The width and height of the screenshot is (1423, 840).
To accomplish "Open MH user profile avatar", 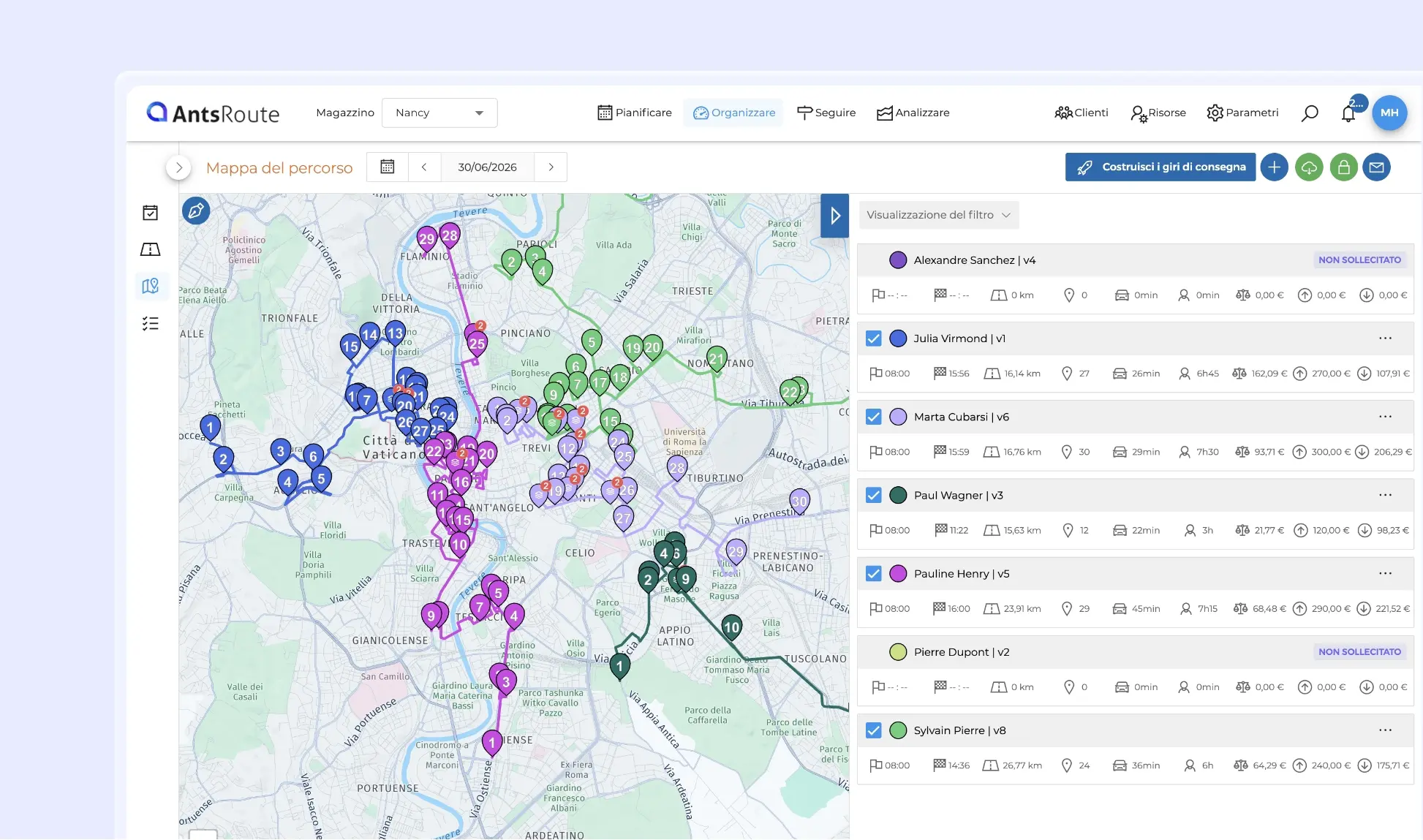I will click(1389, 113).
